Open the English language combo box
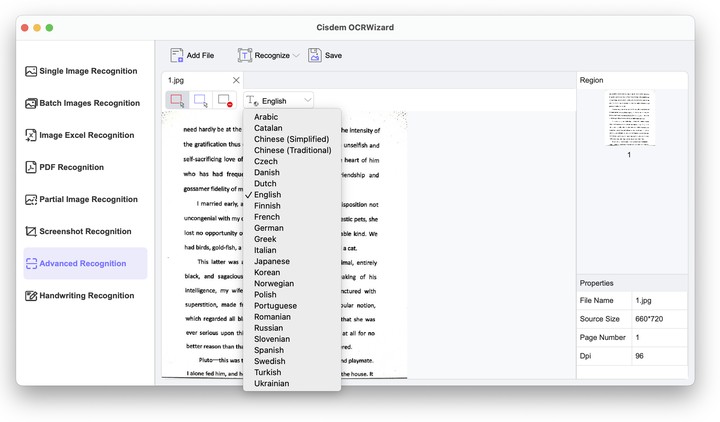 (279, 100)
